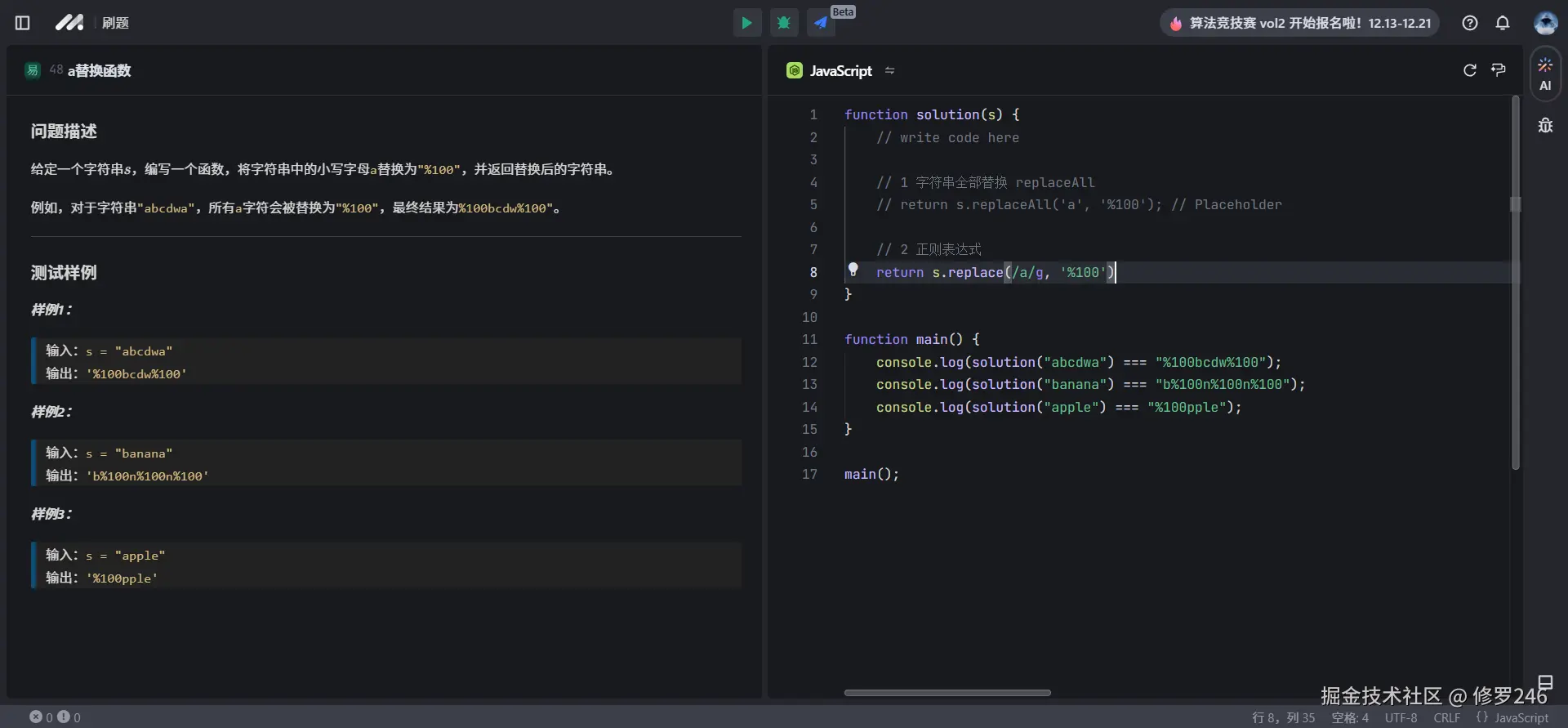
Task: Click the errors and warnings count in the status bar
Action: (55, 717)
